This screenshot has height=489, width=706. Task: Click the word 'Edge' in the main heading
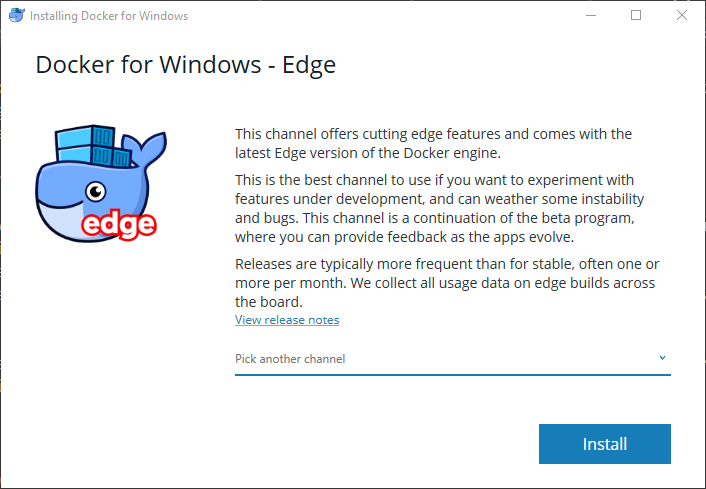[x=309, y=66]
